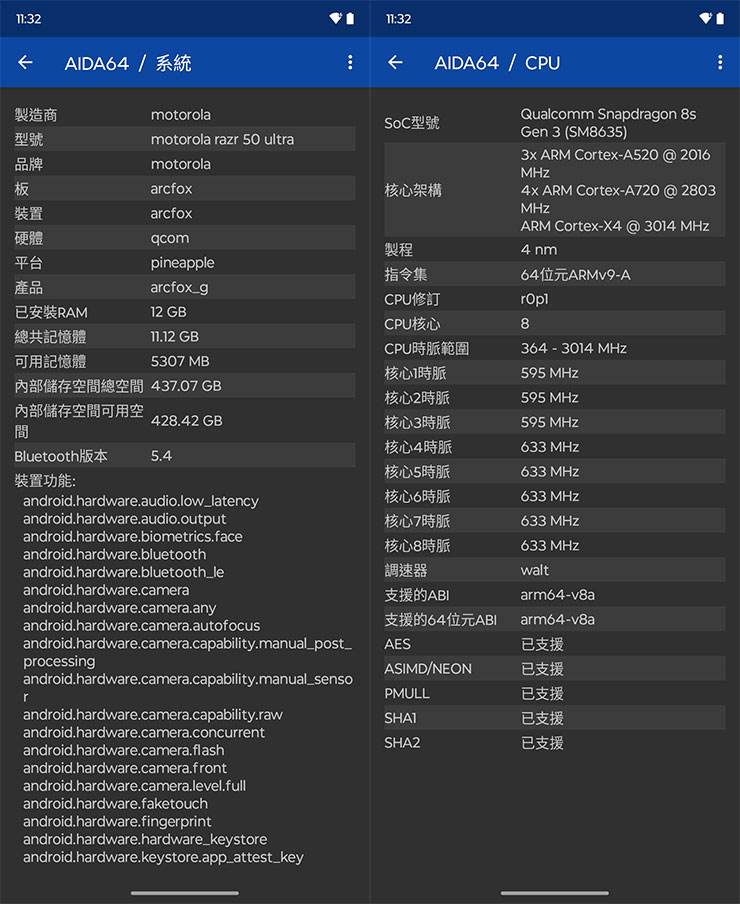Select the 內部儲存空間總空間 437.07 GB row
The width and height of the screenshot is (740, 904).
click(184, 386)
